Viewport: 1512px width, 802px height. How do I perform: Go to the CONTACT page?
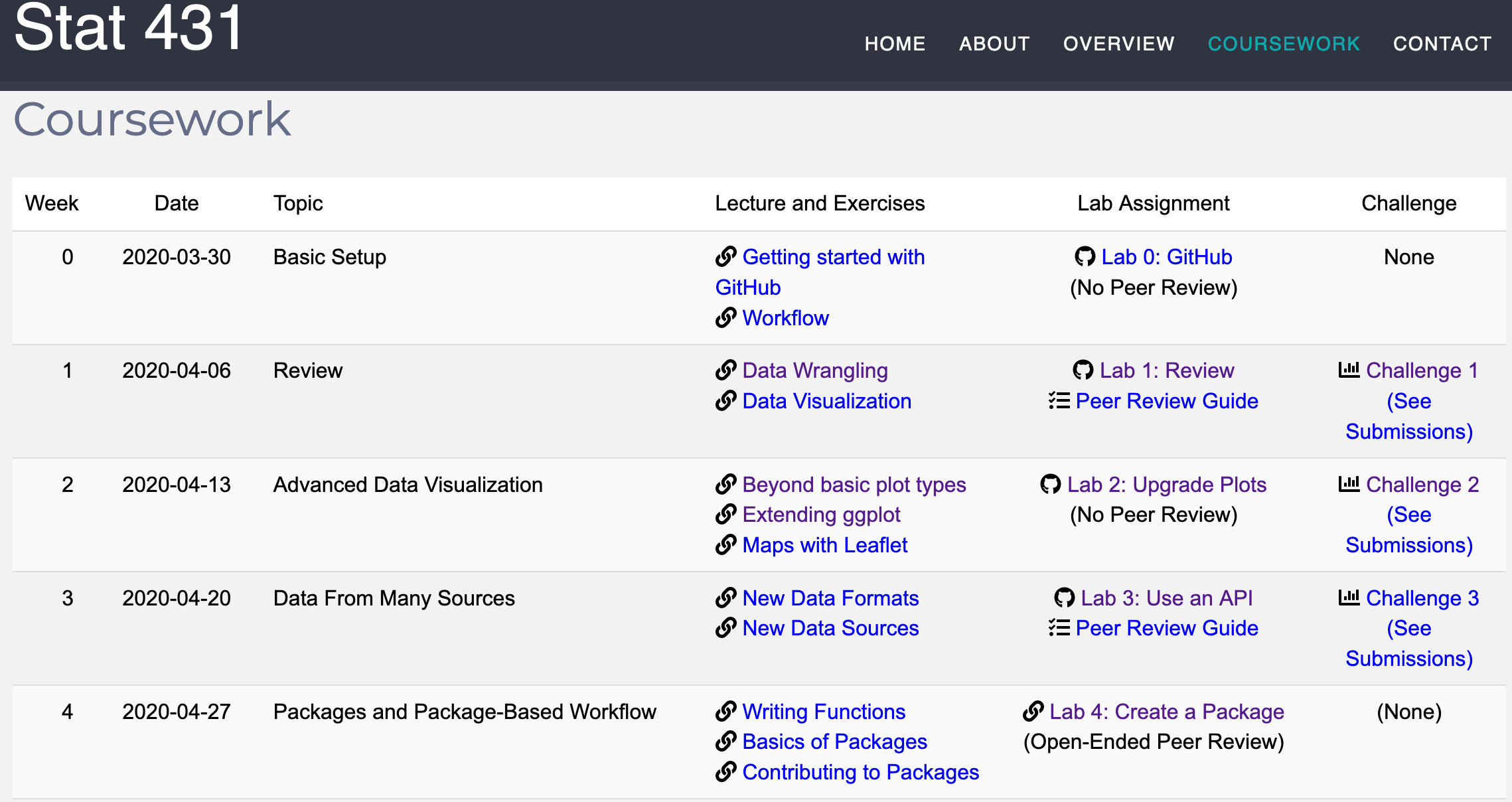[1442, 42]
